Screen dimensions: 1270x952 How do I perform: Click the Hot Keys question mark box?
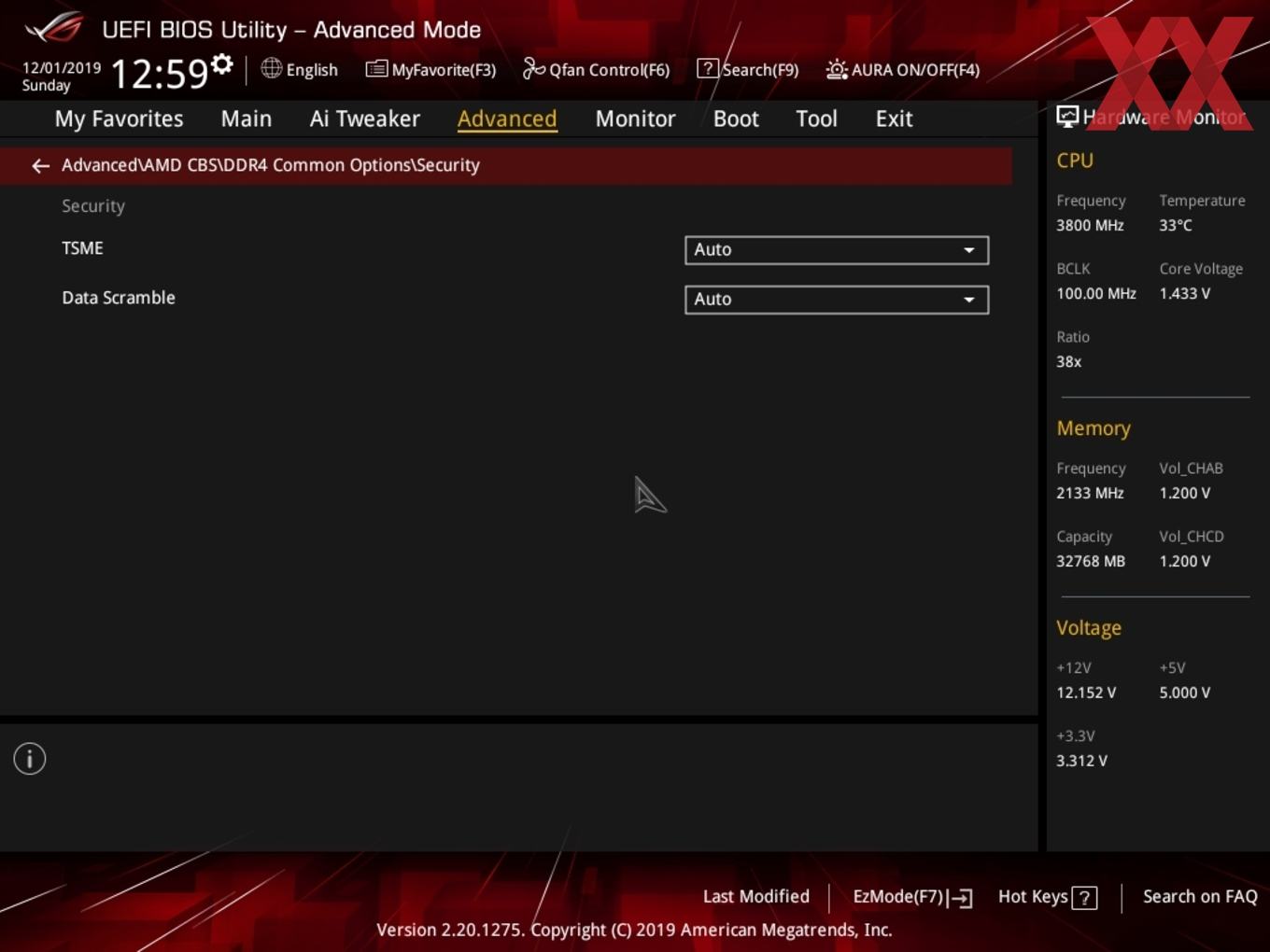(1084, 898)
